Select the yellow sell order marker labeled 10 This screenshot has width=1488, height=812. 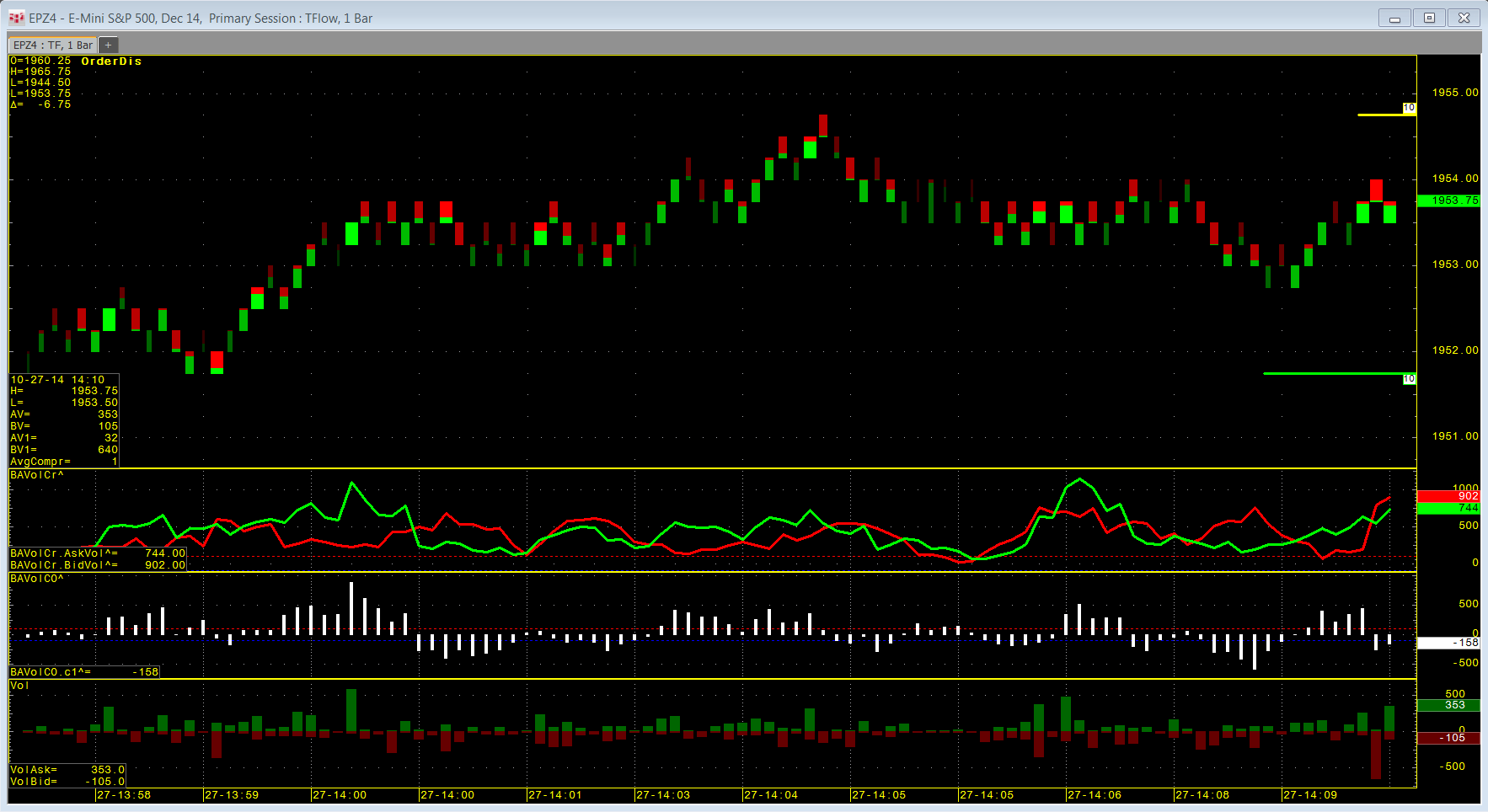pos(1409,108)
